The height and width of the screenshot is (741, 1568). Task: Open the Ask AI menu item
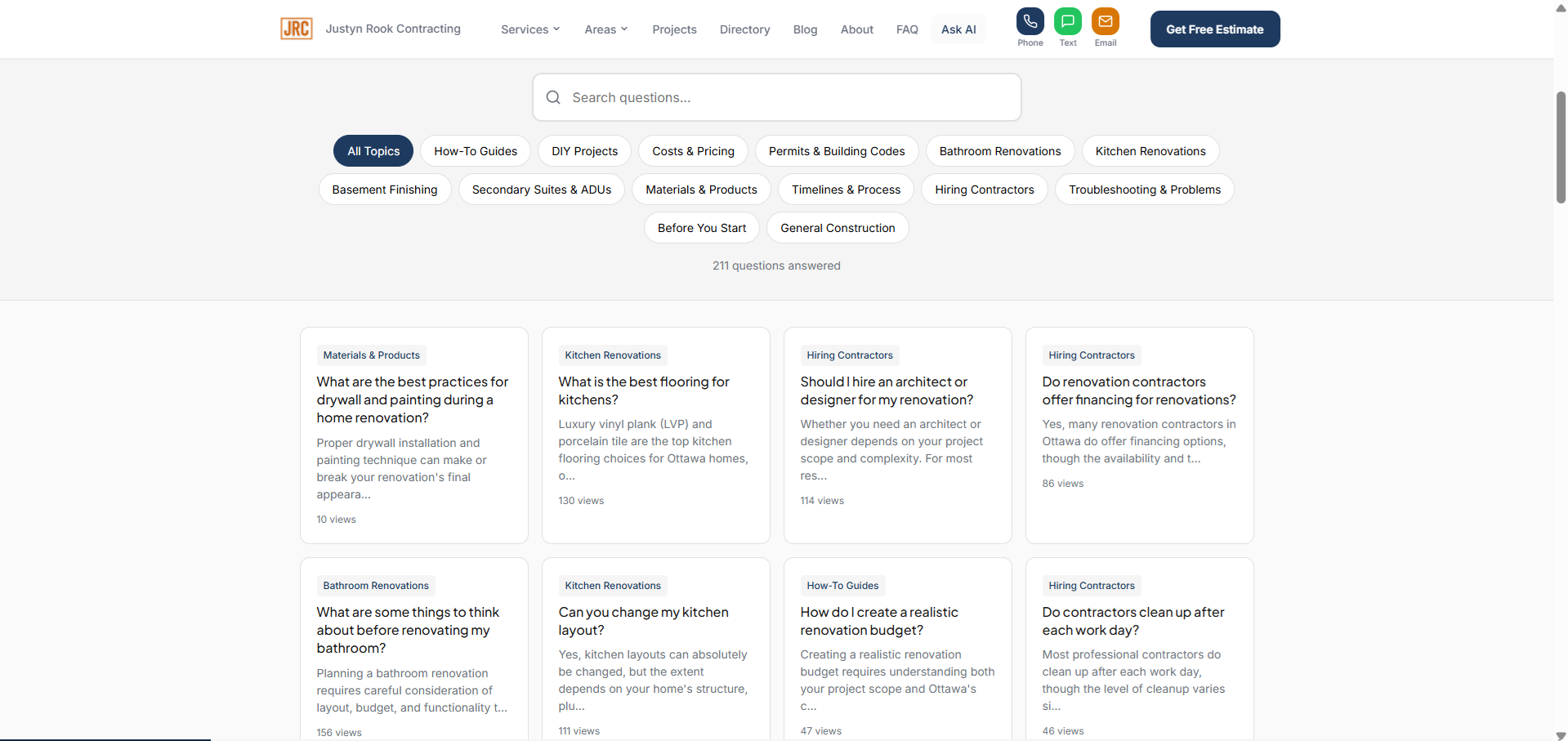[958, 29]
